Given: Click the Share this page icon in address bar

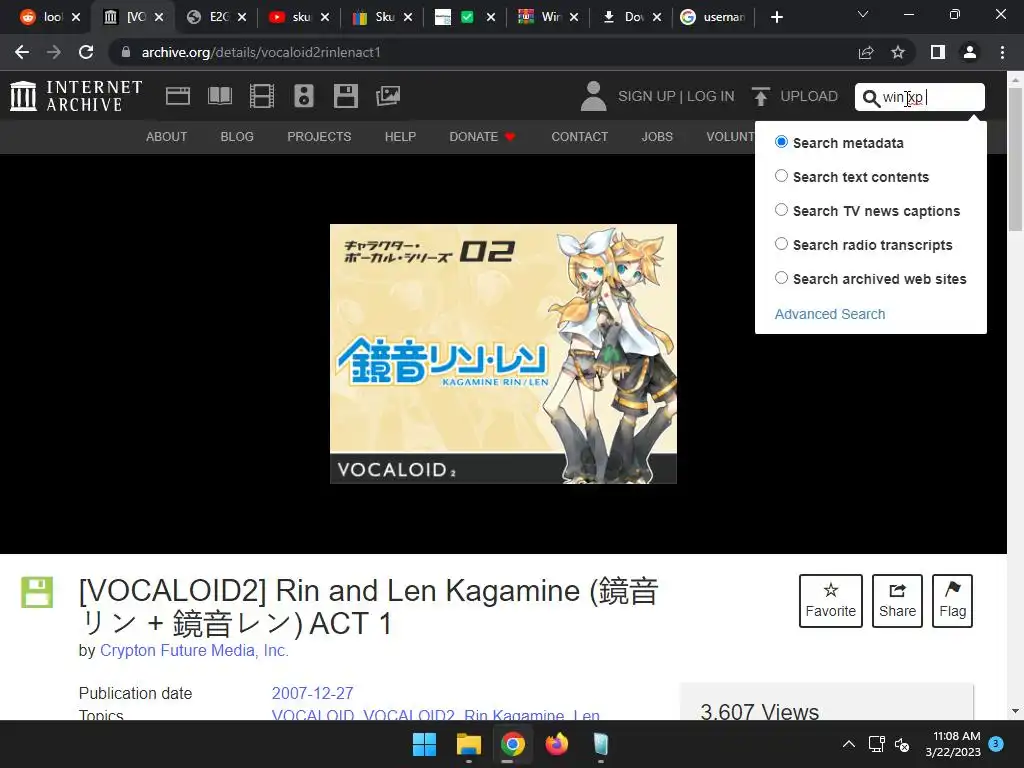Looking at the screenshot, I should pyautogui.click(x=866, y=52).
